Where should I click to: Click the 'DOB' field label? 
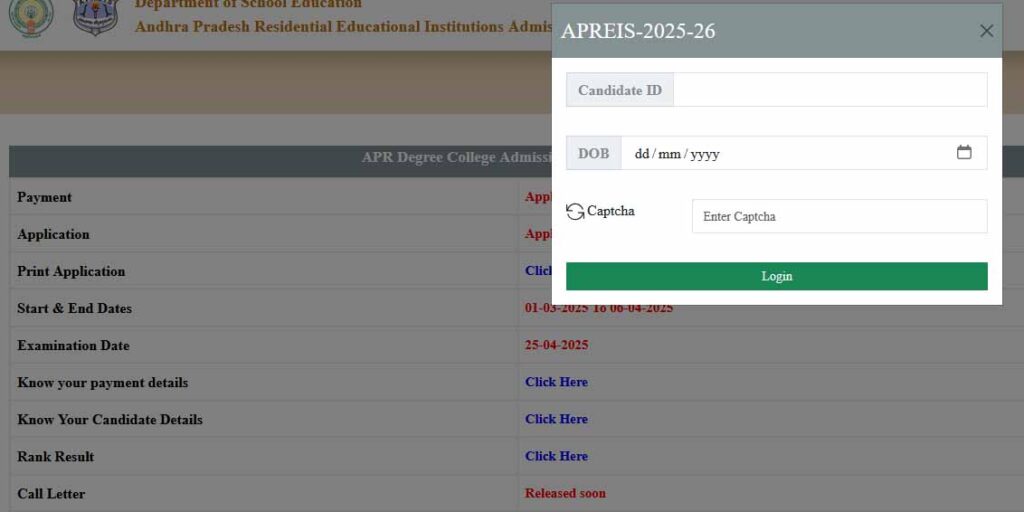[x=594, y=153]
